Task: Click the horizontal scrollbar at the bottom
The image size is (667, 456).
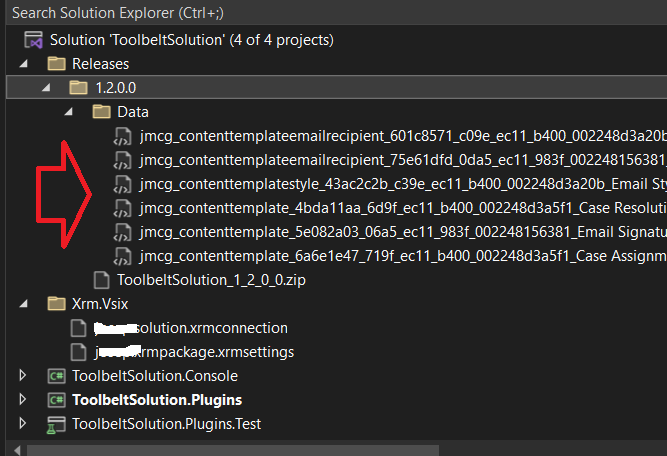Action: (300, 449)
